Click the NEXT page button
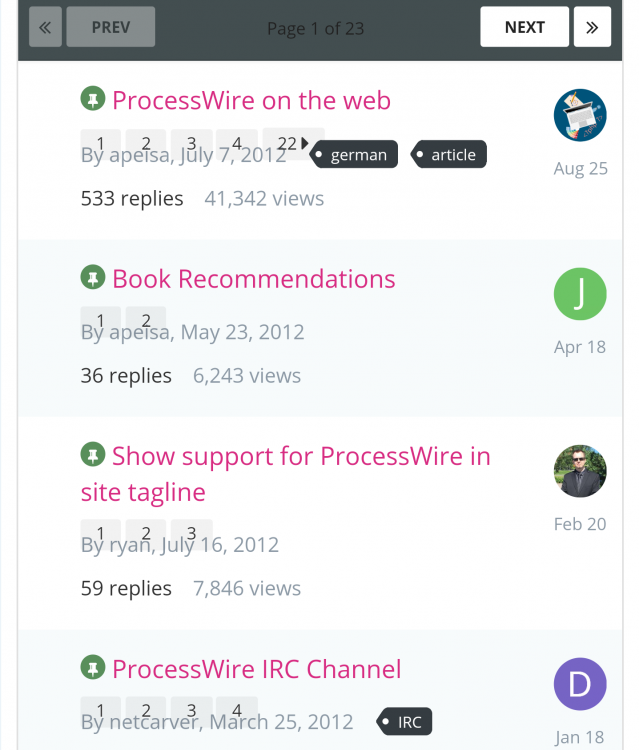The image size is (639, 750). pyautogui.click(x=524, y=27)
